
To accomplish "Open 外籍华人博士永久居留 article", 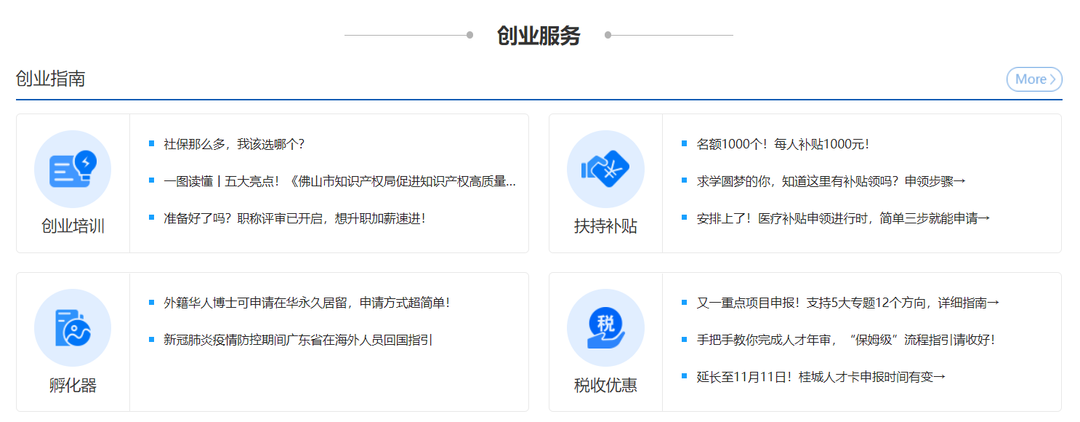I will [307, 302].
